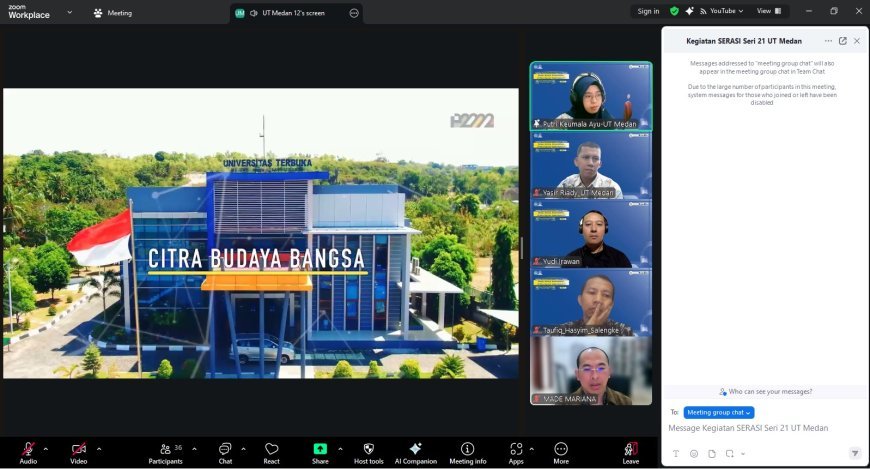Image resolution: width=870 pixels, height=469 pixels.
Task: Expand the Zoom Workplace dropdown chevron
Action: pos(70,13)
